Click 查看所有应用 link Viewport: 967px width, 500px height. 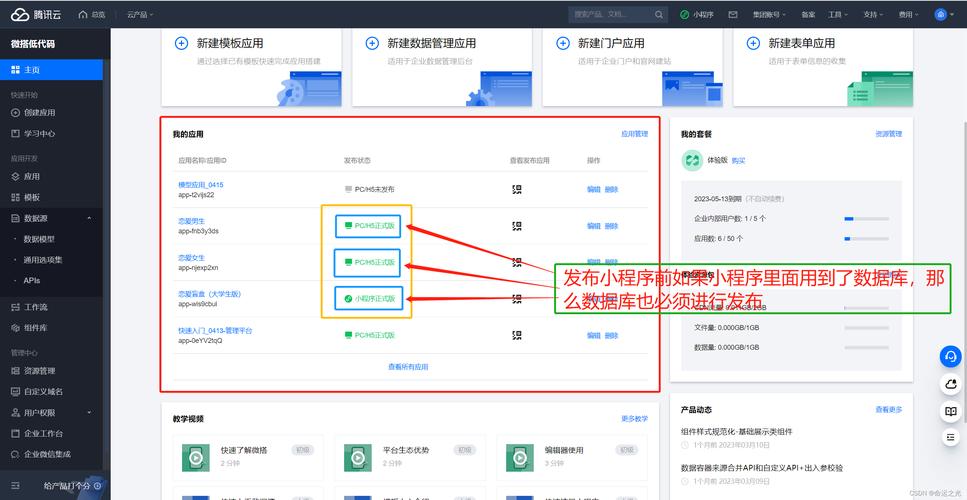pos(408,367)
